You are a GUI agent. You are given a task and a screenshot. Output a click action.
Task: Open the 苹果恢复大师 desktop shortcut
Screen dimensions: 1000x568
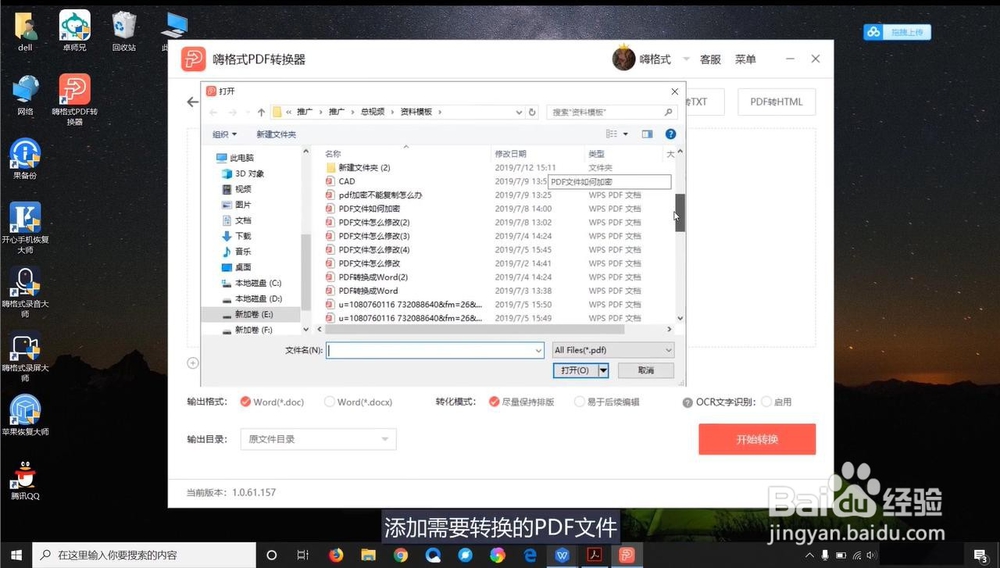coord(25,414)
